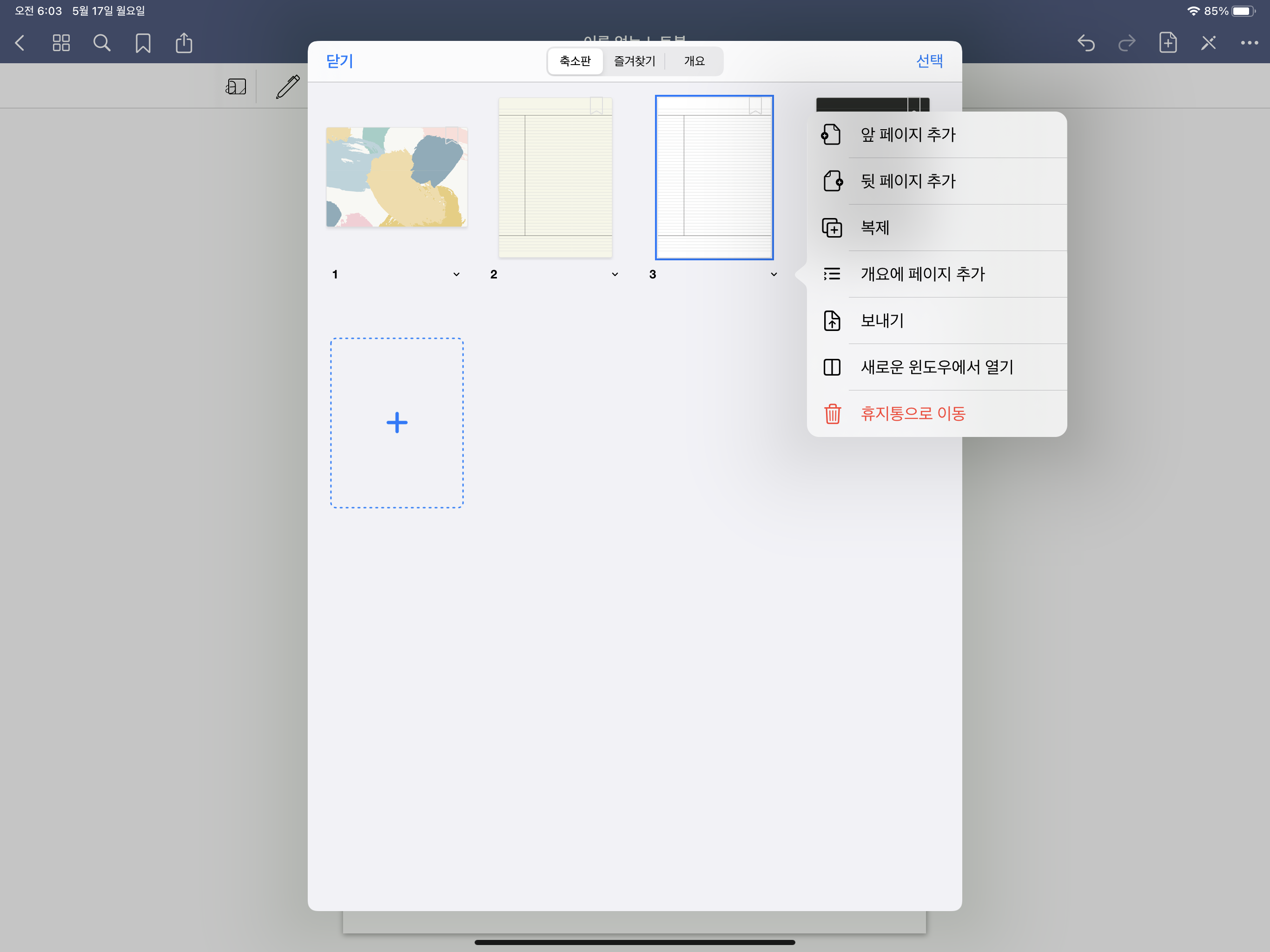Screen dimensions: 1270x952
Task: Choose 복제 from the context menu
Action: (x=874, y=228)
